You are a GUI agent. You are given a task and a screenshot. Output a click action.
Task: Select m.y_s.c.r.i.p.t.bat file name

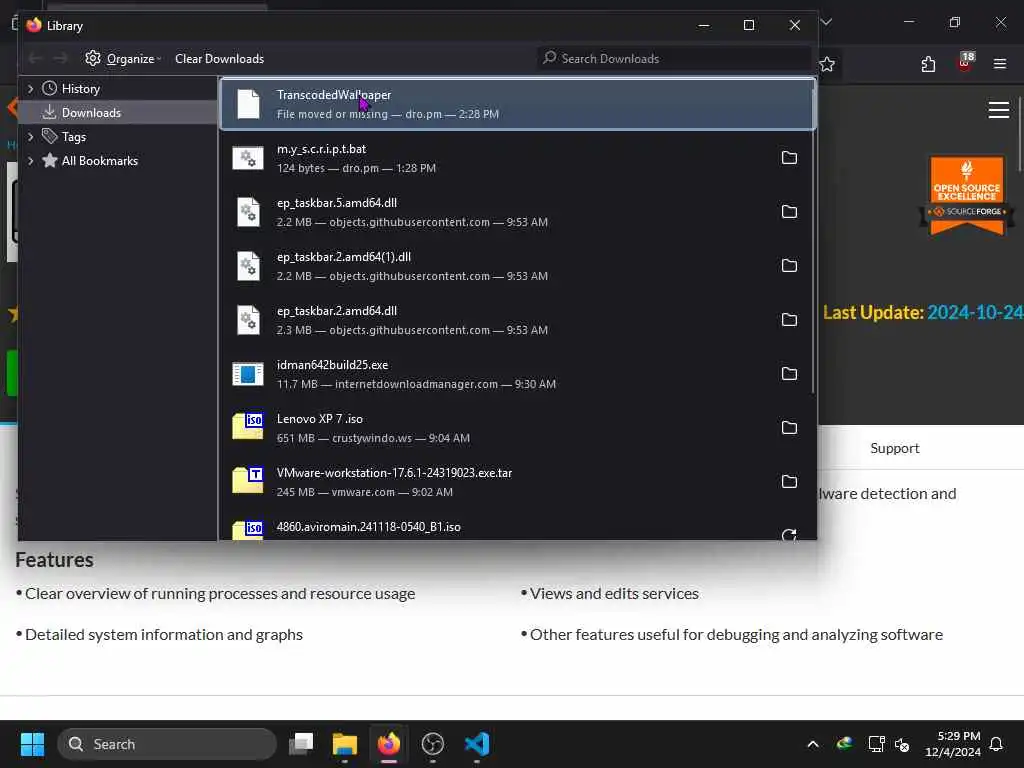click(x=321, y=149)
